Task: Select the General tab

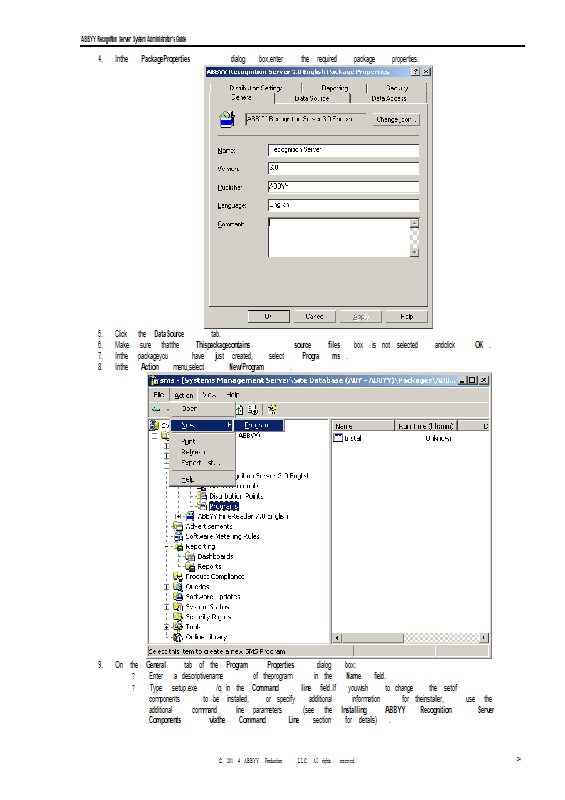Action: (x=241, y=97)
